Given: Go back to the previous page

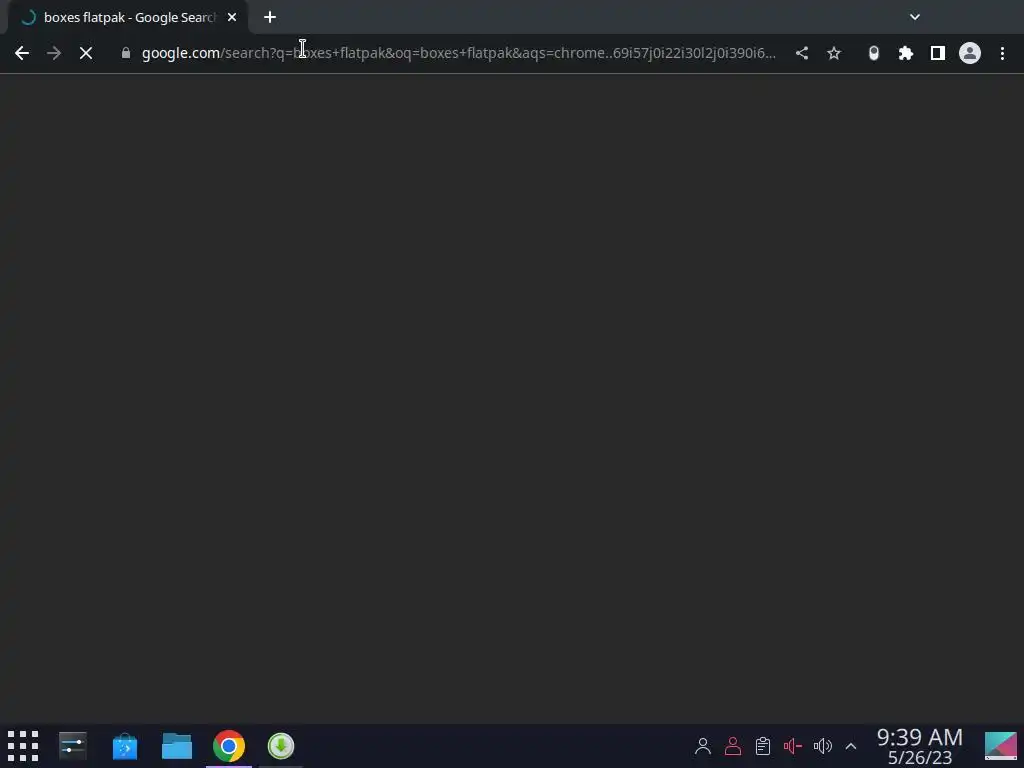Looking at the screenshot, I should pyautogui.click(x=22, y=53).
